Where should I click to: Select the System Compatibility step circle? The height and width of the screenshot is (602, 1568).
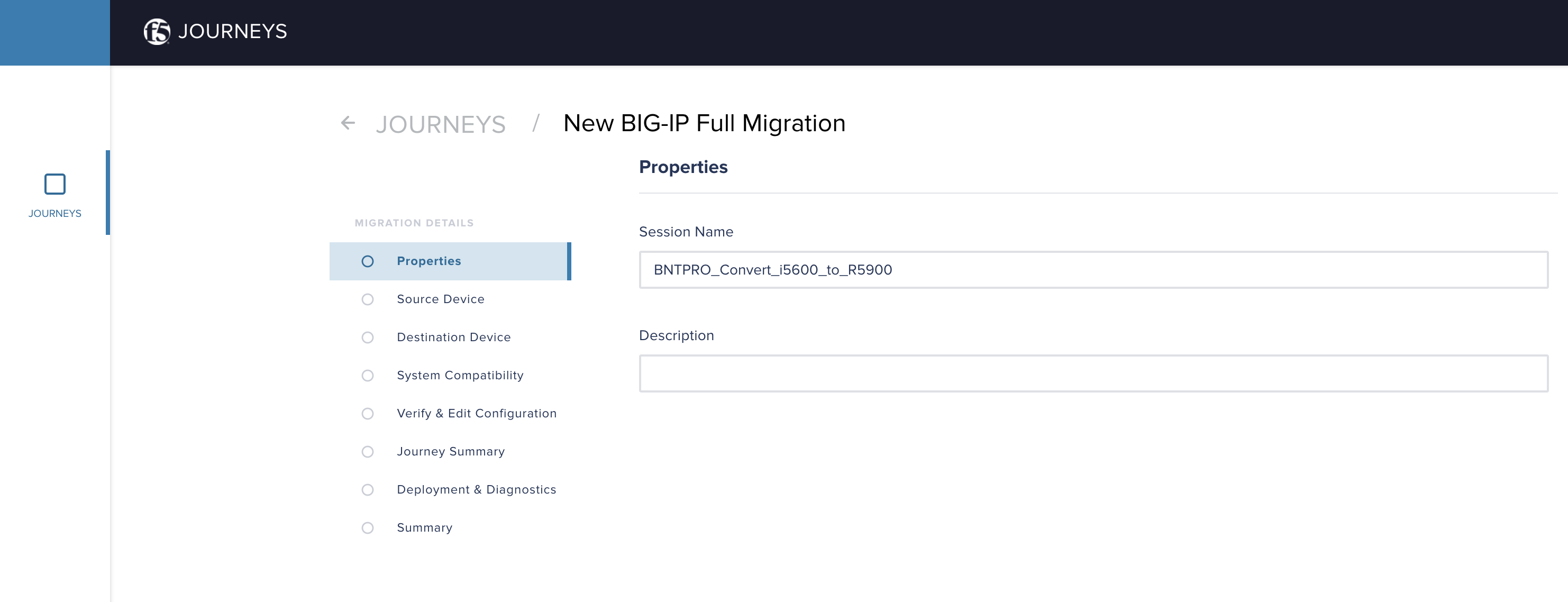(x=367, y=376)
